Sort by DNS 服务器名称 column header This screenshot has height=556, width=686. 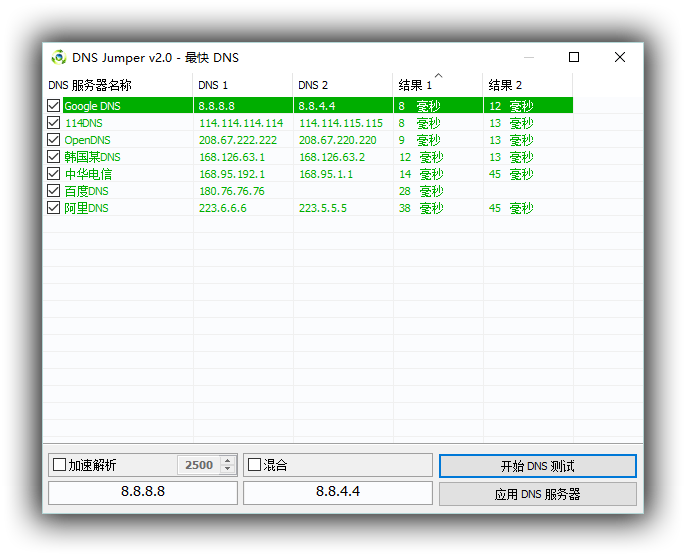tap(118, 85)
